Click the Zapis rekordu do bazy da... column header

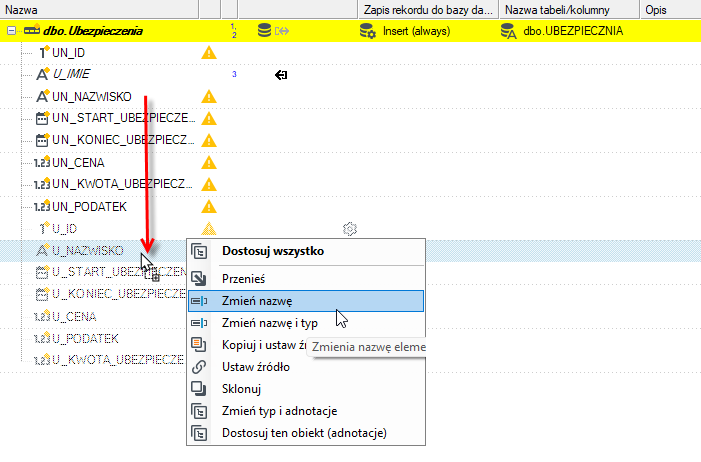[x=428, y=9]
